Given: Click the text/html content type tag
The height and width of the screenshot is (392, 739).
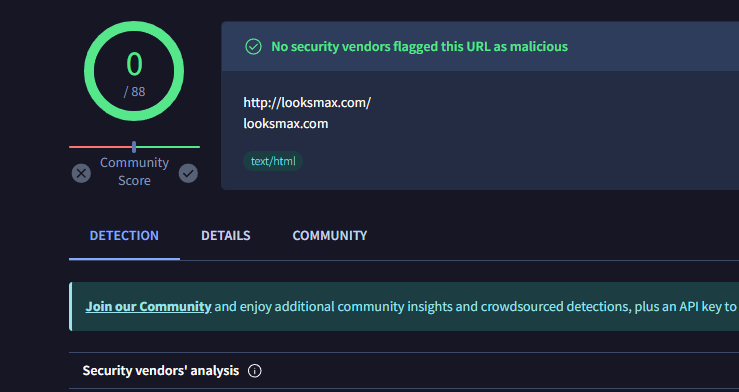Looking at the screenshot, I should [x=273, y=161].
